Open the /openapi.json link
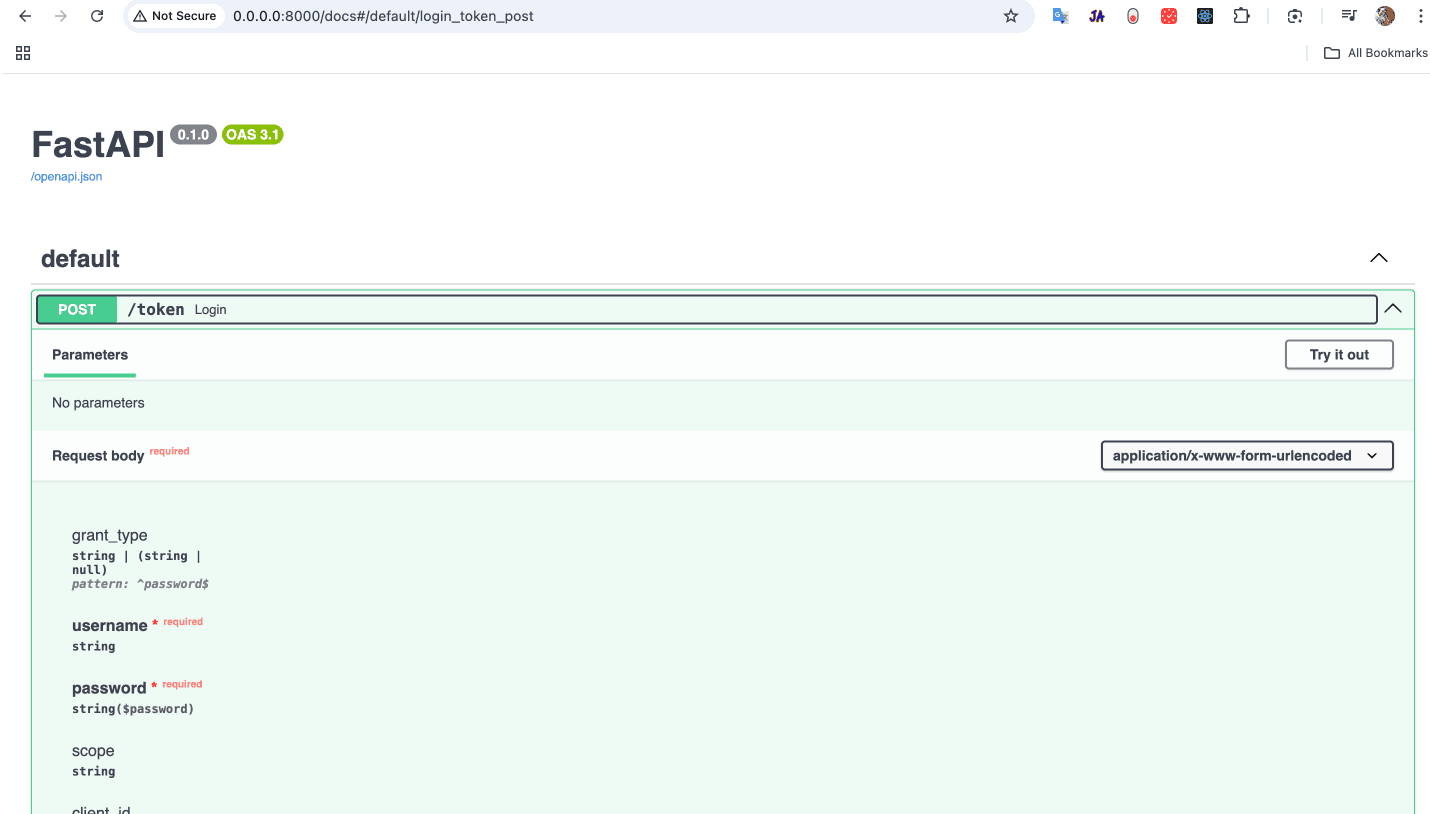This screenshot has width=1430, height=814. [67, 177]
